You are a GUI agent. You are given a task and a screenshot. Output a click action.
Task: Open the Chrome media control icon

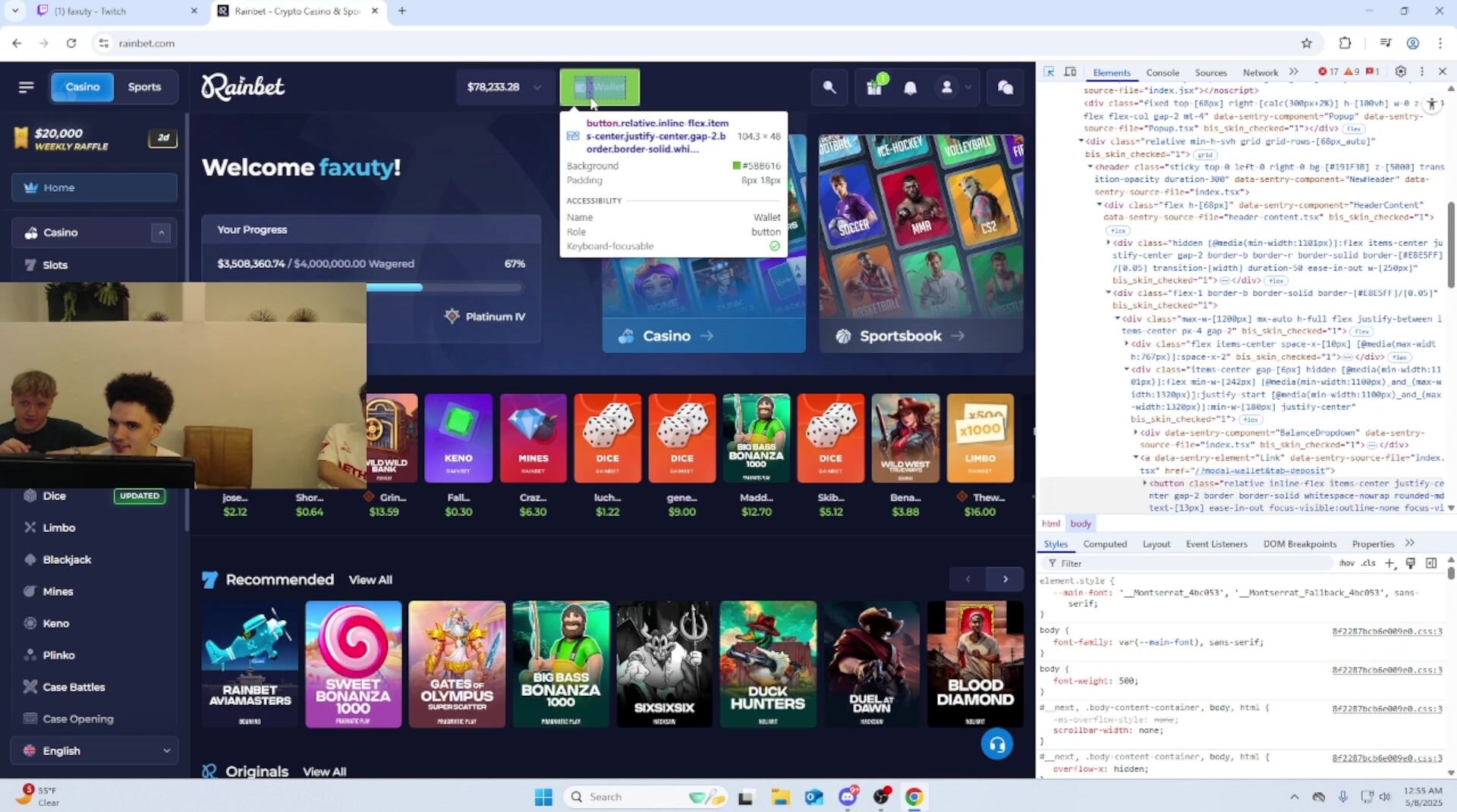coord(1385,43)
